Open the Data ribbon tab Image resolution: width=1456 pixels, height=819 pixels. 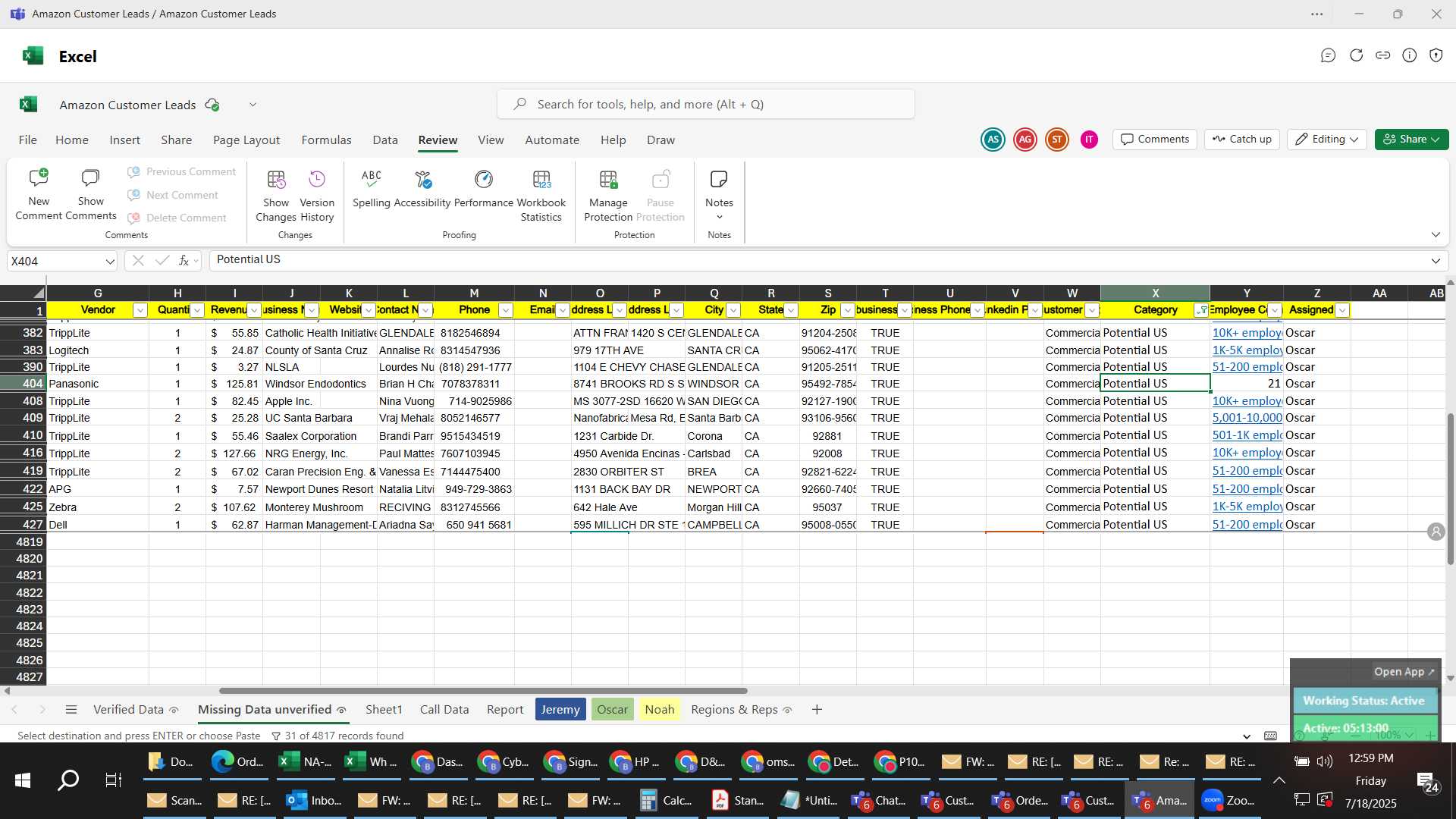point(385,140)
